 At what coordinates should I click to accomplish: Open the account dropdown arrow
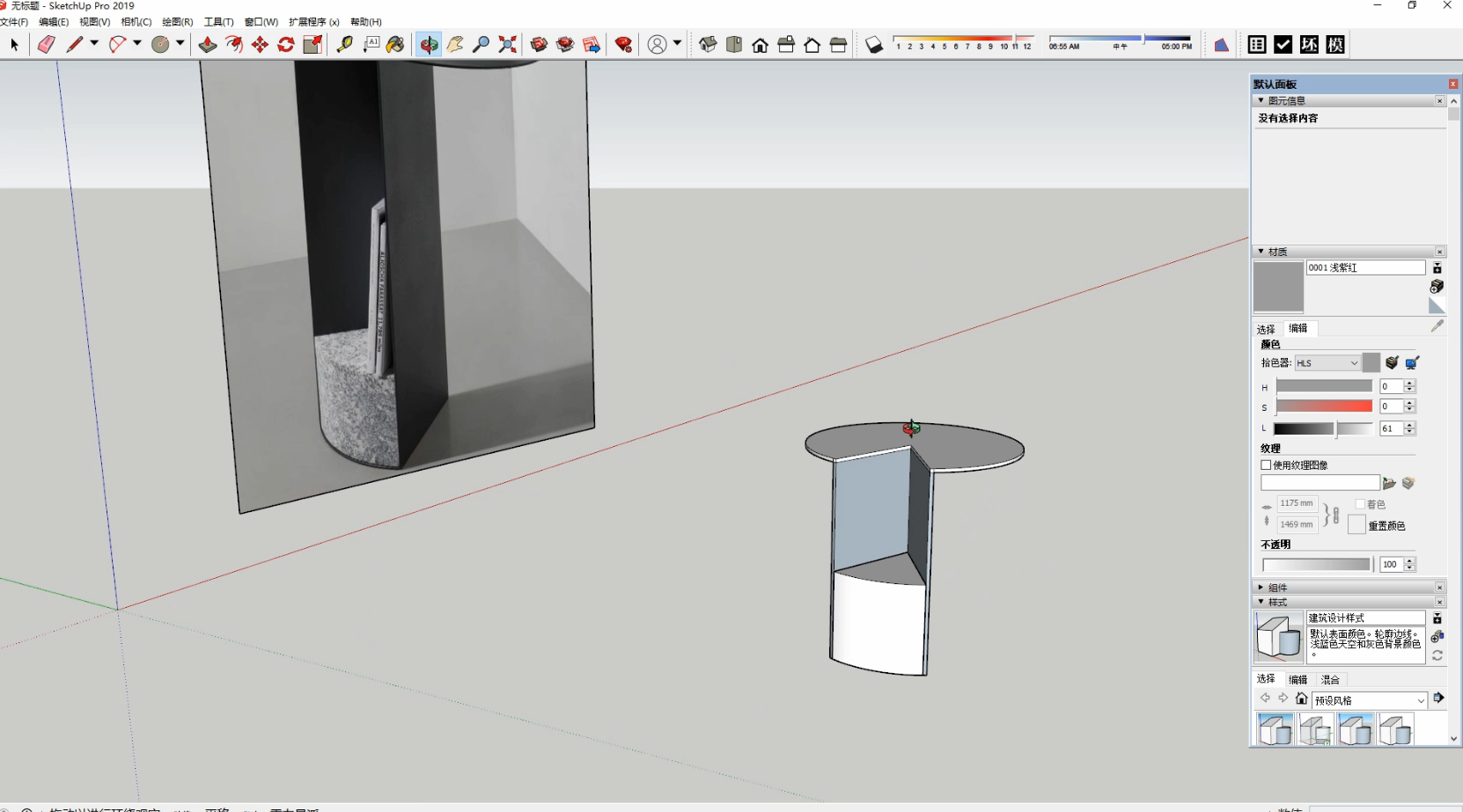tap(677, 43)
